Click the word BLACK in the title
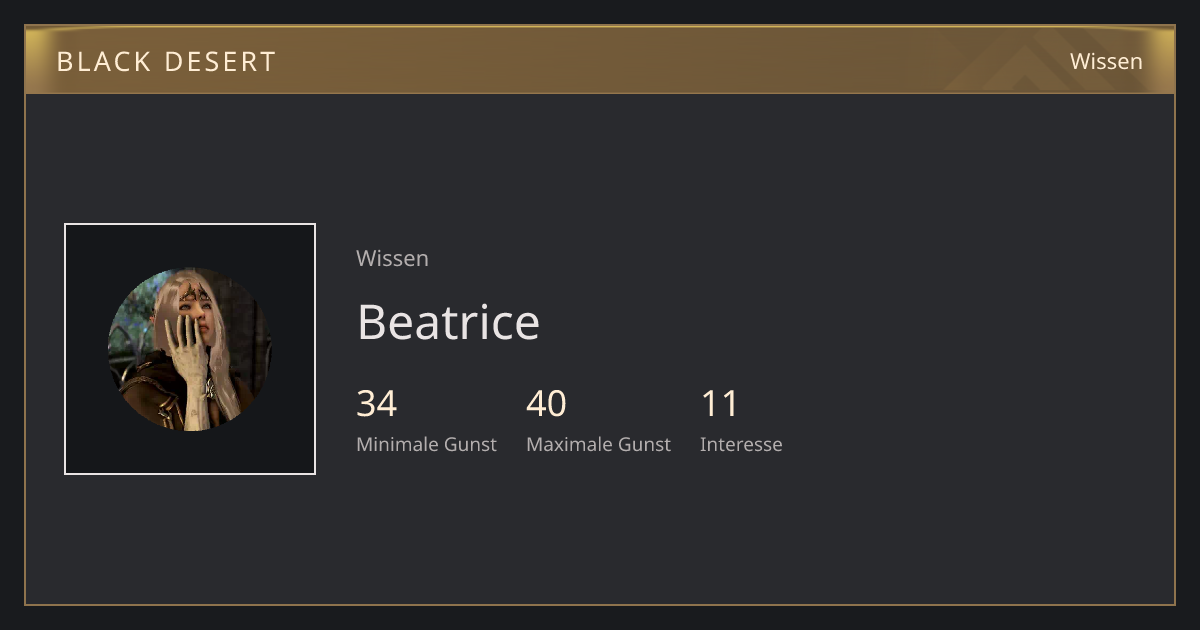1200x630 pixels. pyautogui.click(x=104, y=61)
